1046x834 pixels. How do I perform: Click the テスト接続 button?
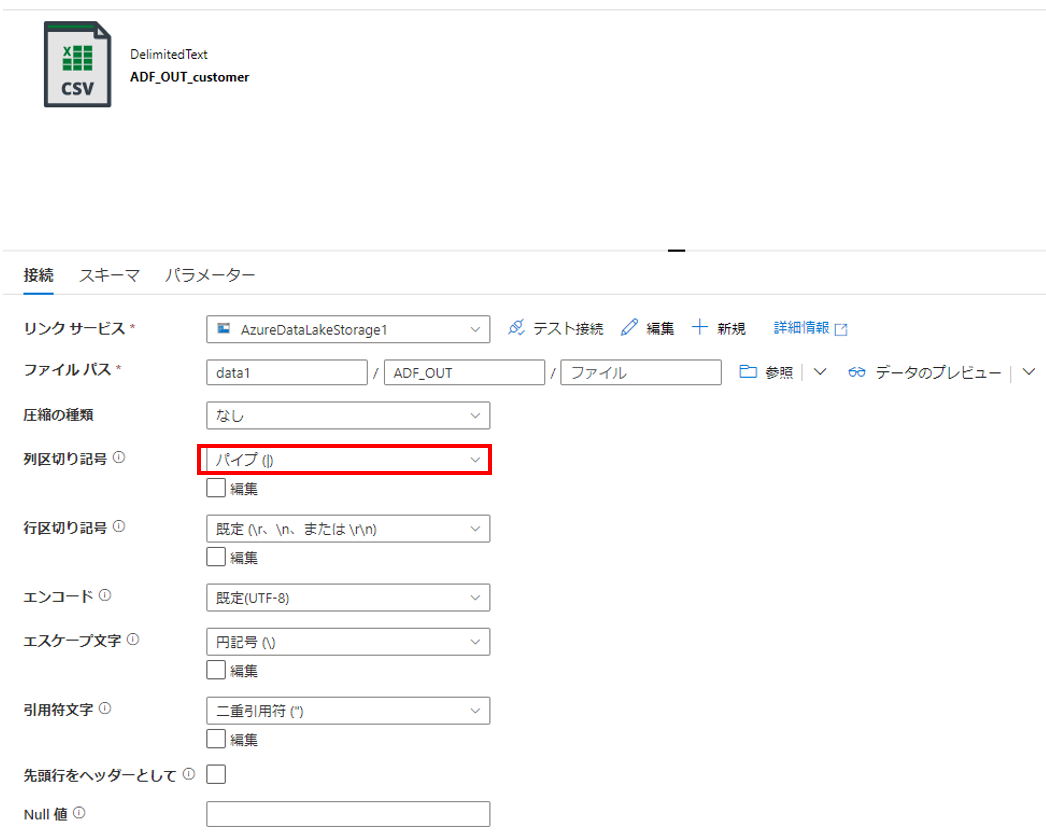[x=556, y=328]
